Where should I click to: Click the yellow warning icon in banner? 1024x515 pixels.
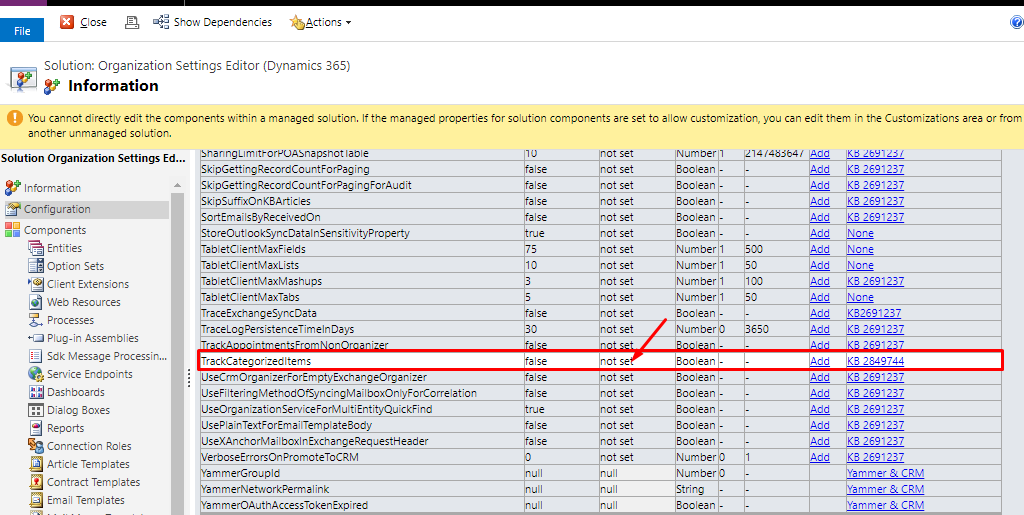(x=14, y=119)
